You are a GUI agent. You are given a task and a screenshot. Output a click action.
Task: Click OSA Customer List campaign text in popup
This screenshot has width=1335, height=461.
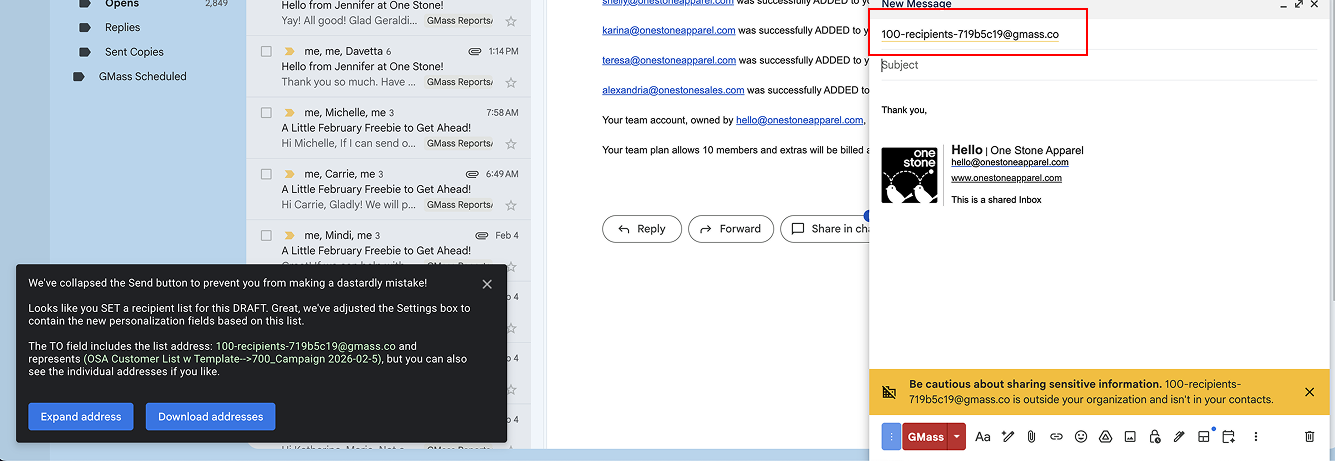[x=235, y=359]
